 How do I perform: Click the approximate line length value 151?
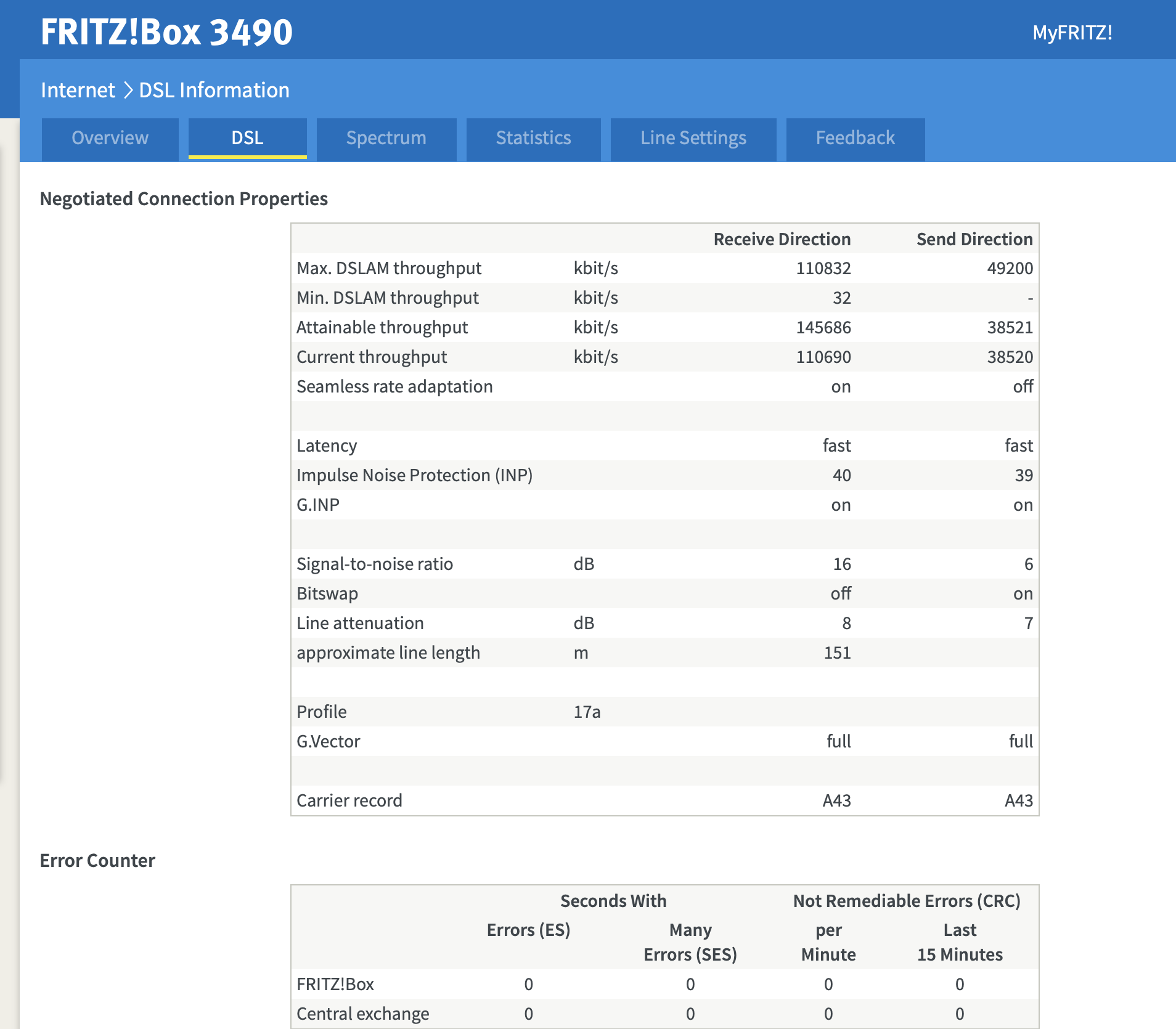pyautogui.click(x=837, y=653)
